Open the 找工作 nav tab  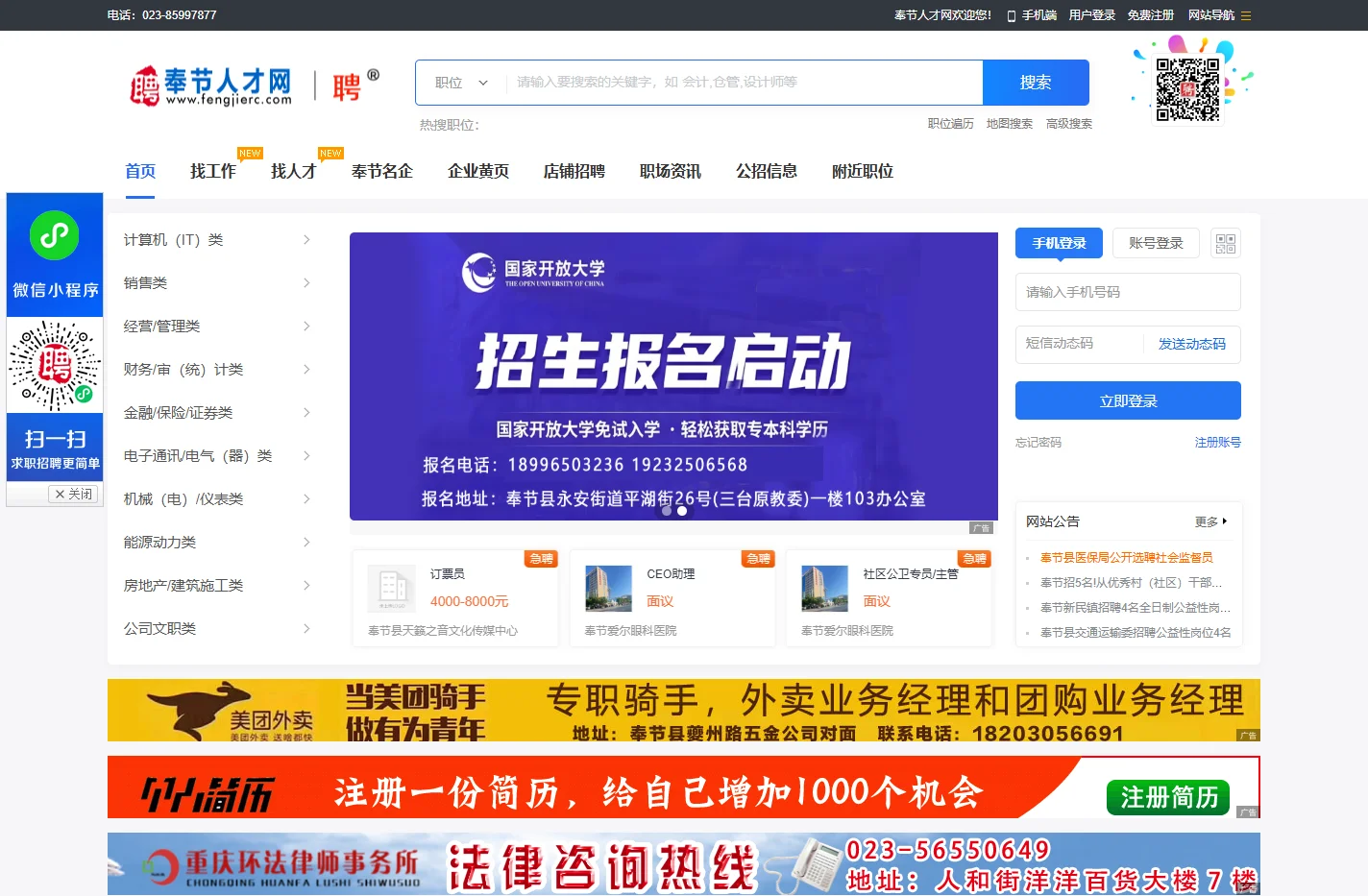pyautogui.click(x=213, y=171)
